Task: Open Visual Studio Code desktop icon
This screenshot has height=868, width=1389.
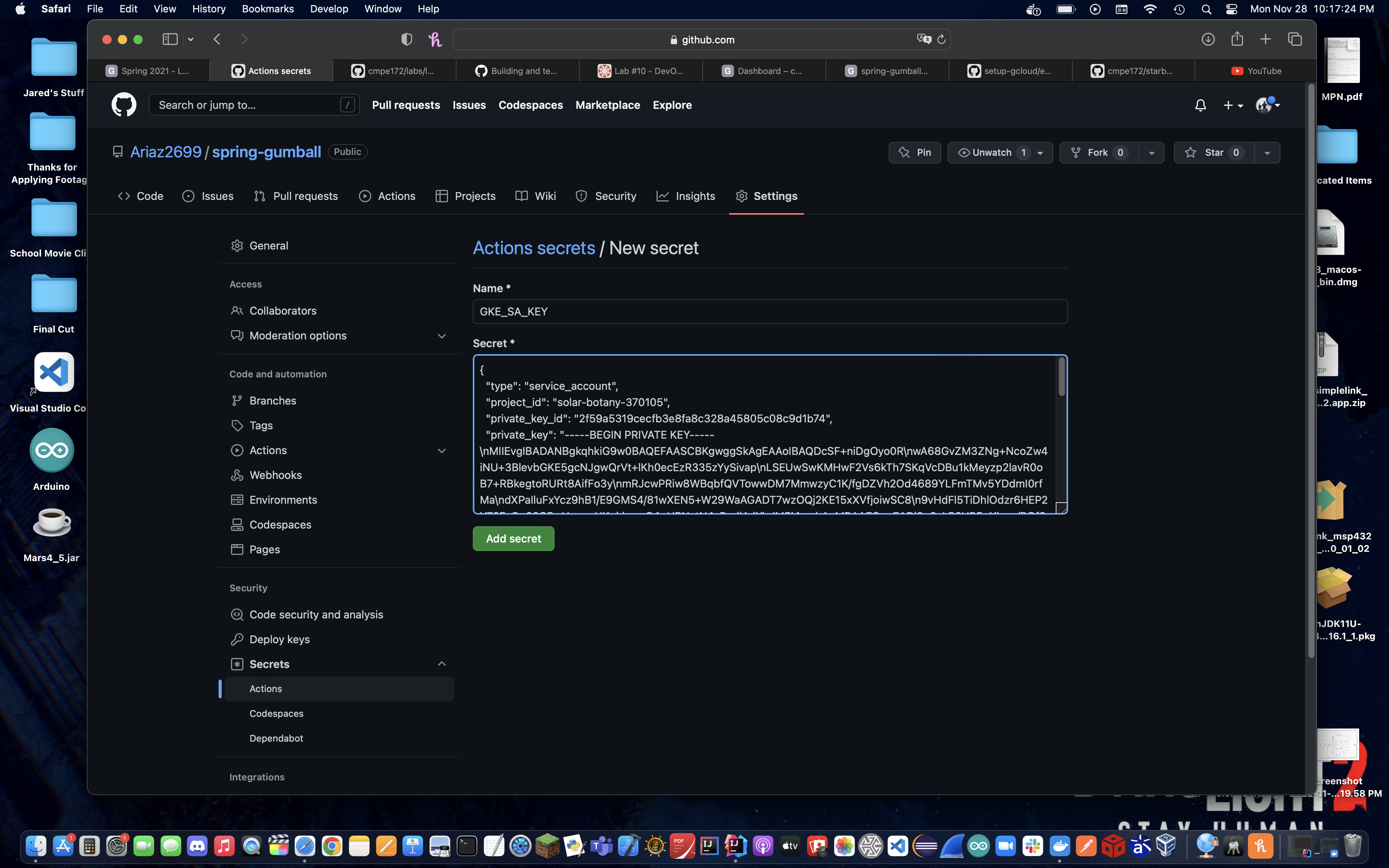Action: pyautogui.click(x=54, y=372)
